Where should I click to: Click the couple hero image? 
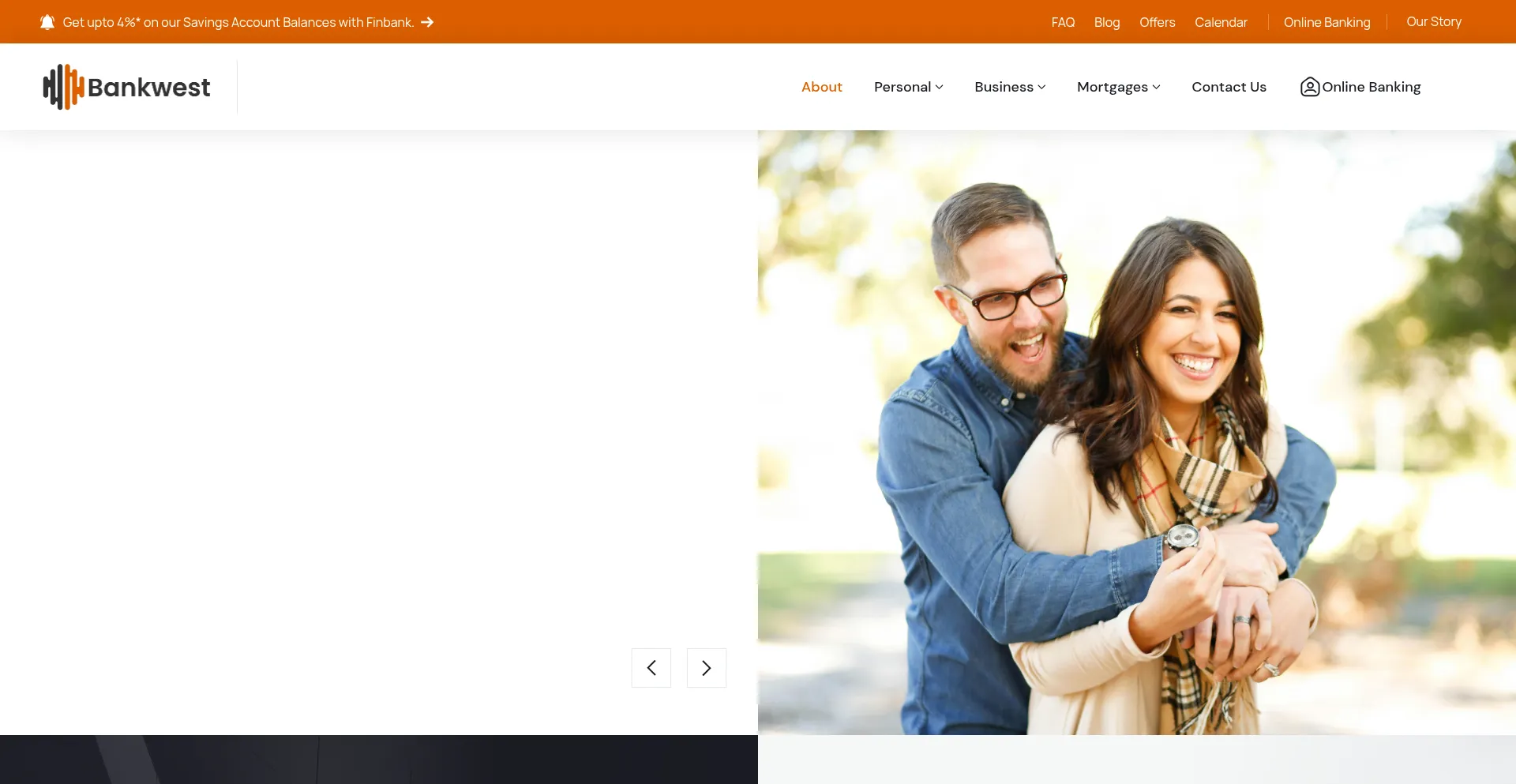pos(1136,433)
